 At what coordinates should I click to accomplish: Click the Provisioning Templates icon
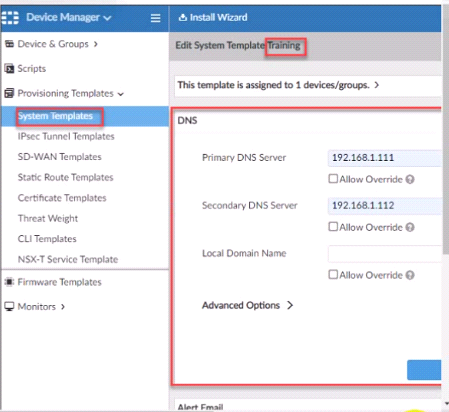coord(9,93)
